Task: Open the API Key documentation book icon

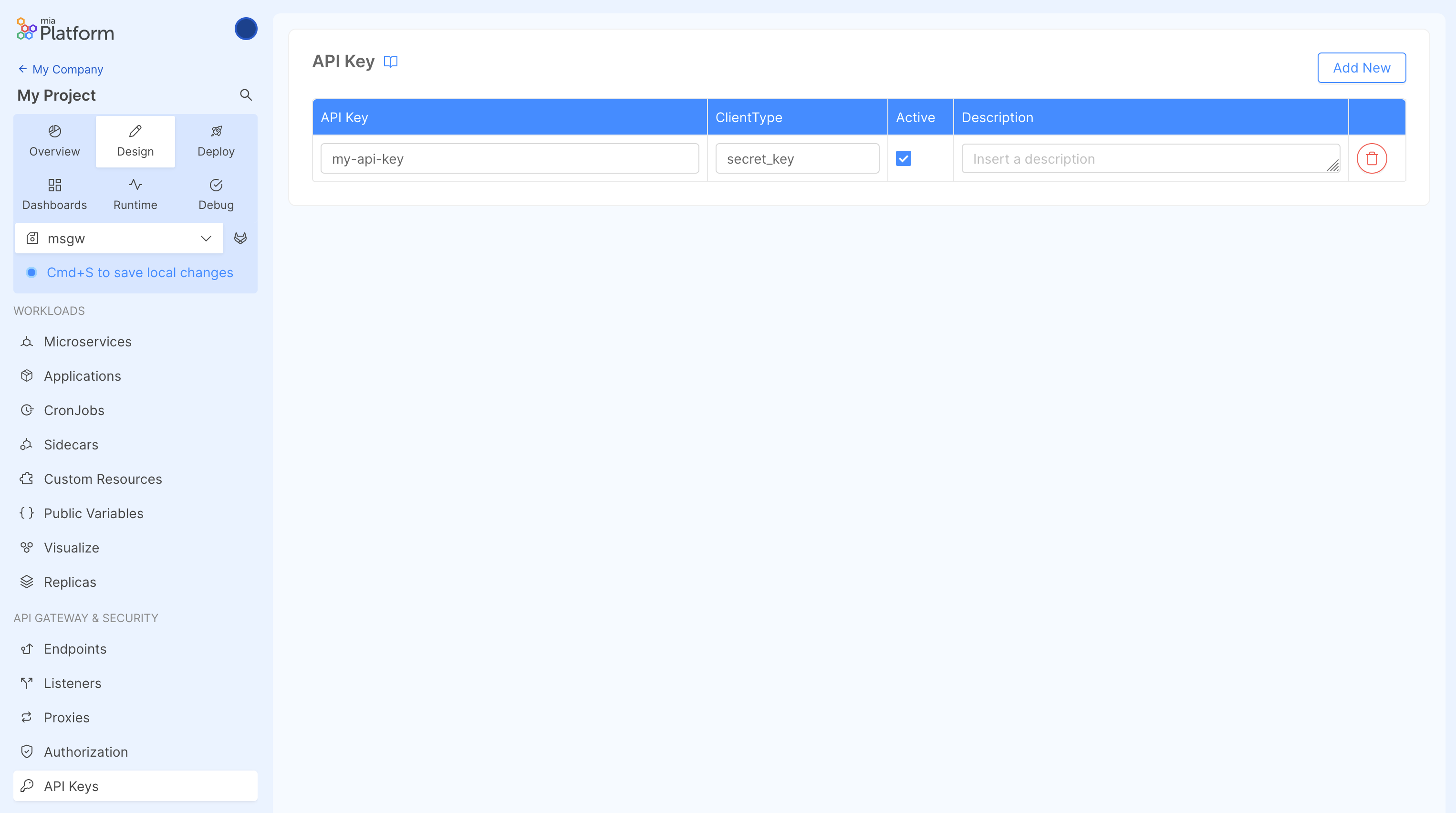Action: coord(391,61)
